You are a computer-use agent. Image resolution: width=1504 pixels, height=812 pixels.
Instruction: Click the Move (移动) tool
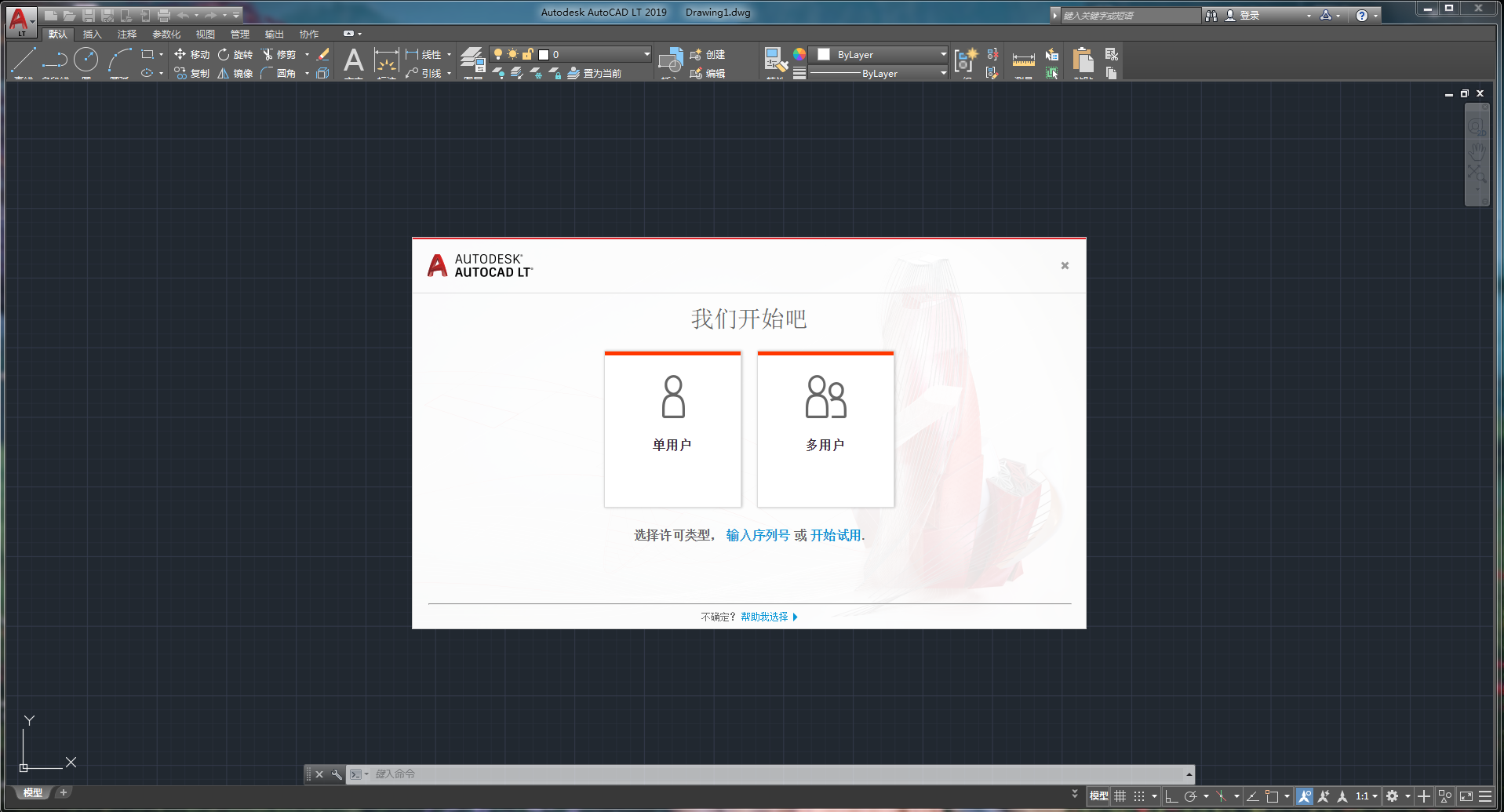coord(191,54)
